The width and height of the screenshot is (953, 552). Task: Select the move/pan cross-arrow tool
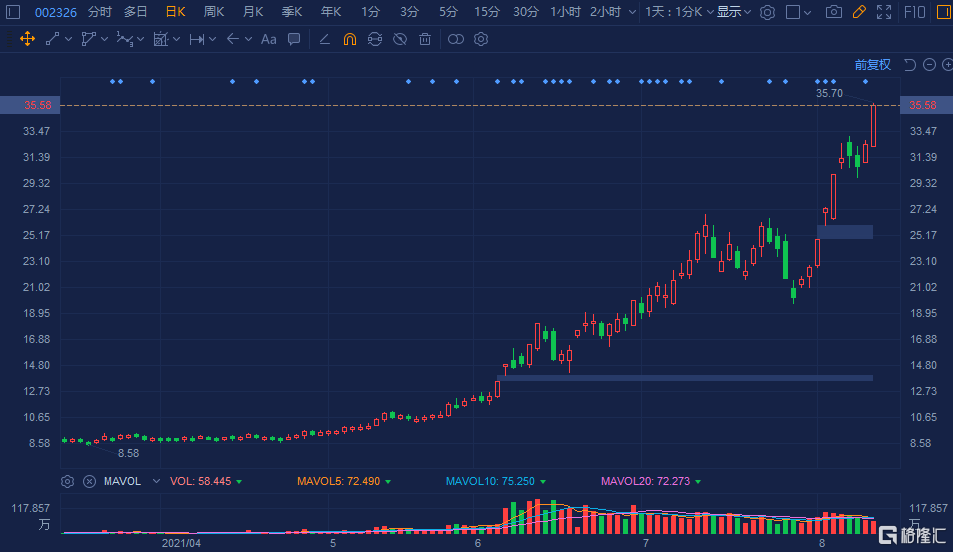point(27,40)
